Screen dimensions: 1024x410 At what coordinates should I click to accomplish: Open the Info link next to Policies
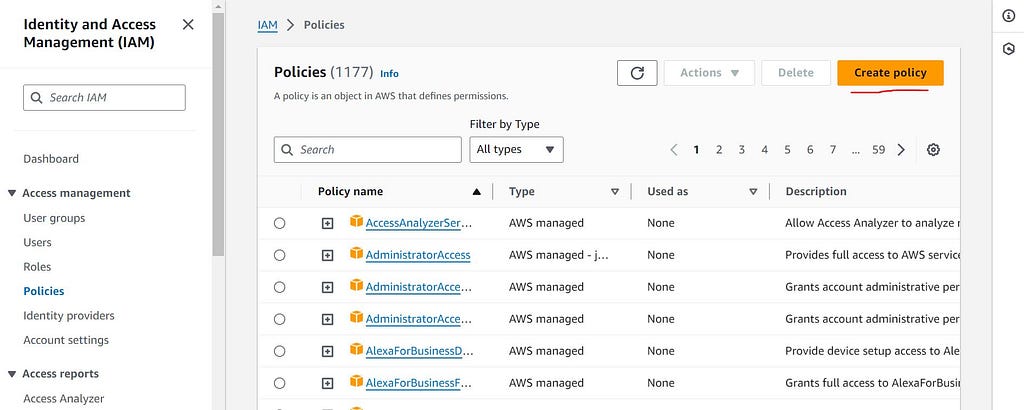pyautogui.click(x=389, y=74)
